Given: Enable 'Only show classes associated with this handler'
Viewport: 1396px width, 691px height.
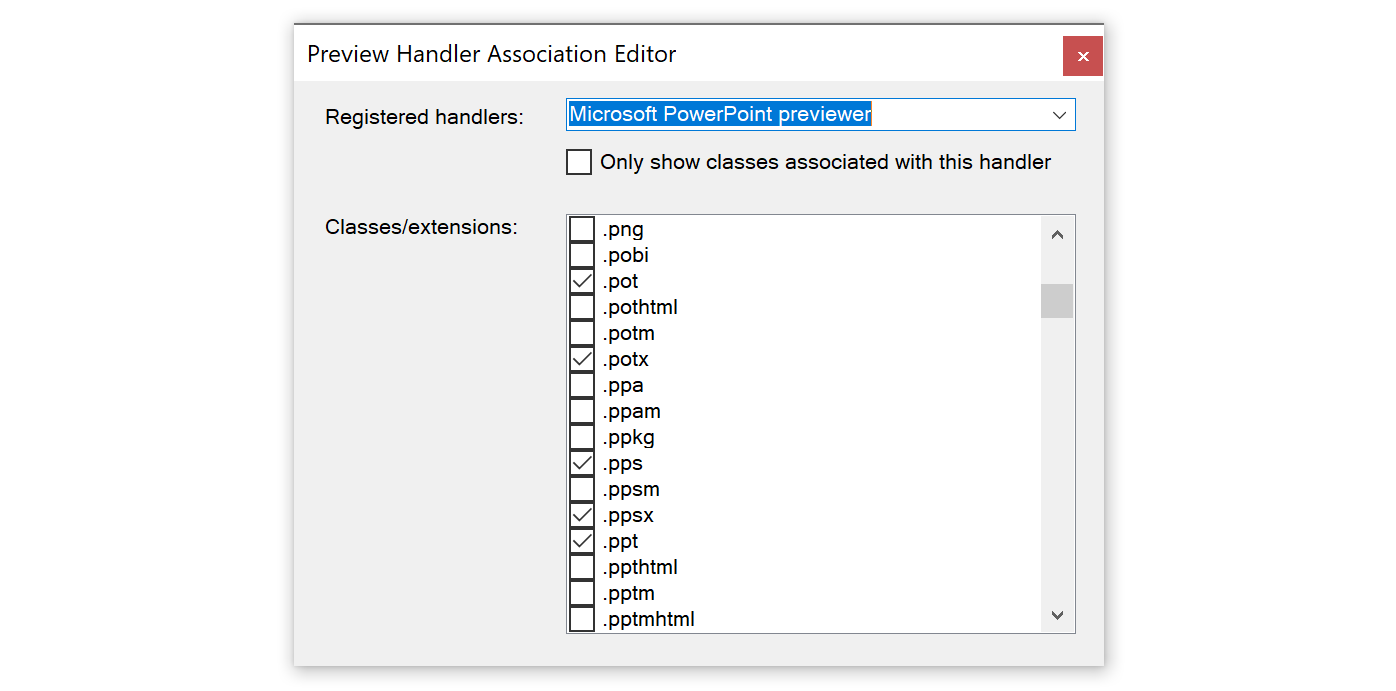Looking at the screenshot, I should coord(578,161).
